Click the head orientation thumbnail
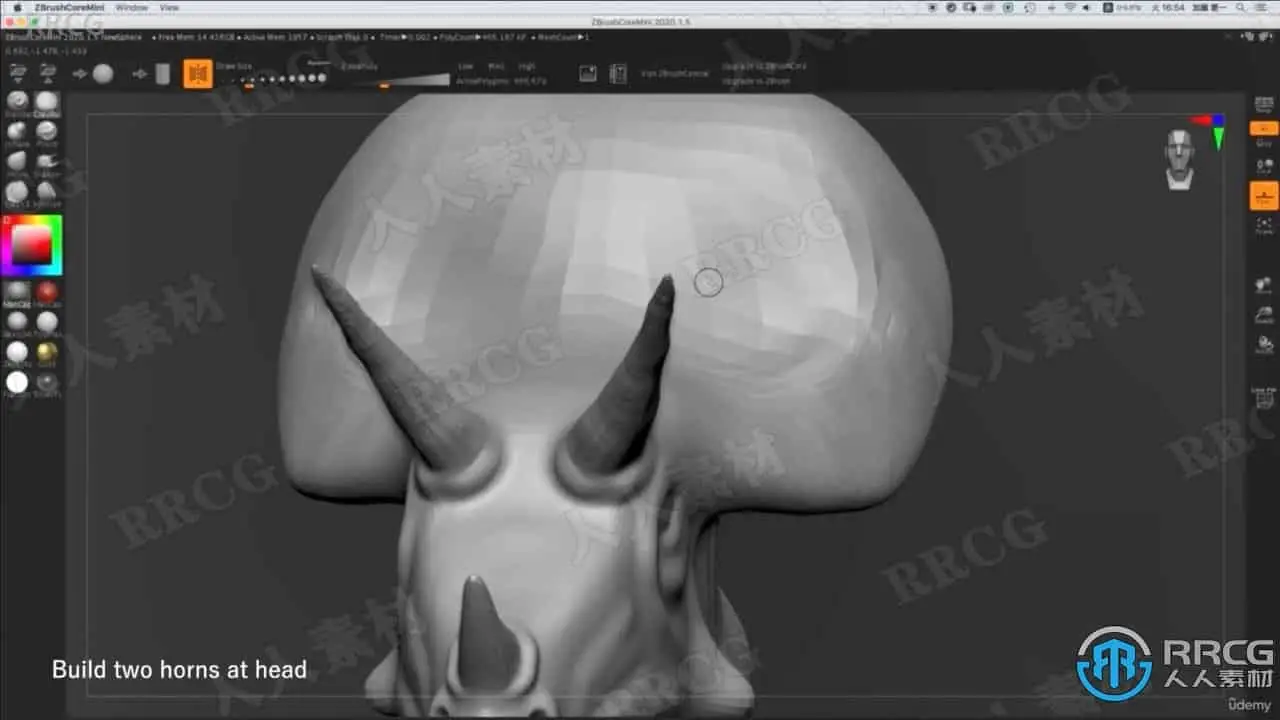Screen dimensions: 1280x720 click(x=1180, y=159)
